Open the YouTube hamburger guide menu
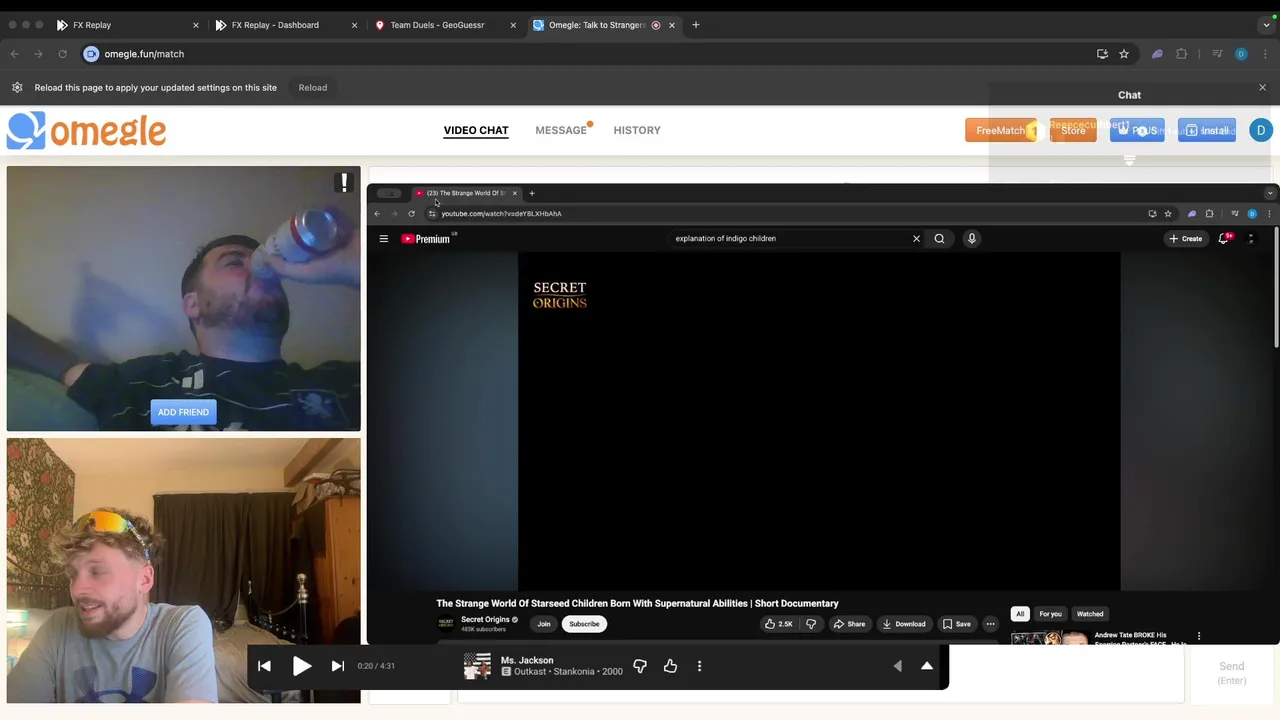The height and width of the screenshot is (720, 1280). click(x=383, y=239)
